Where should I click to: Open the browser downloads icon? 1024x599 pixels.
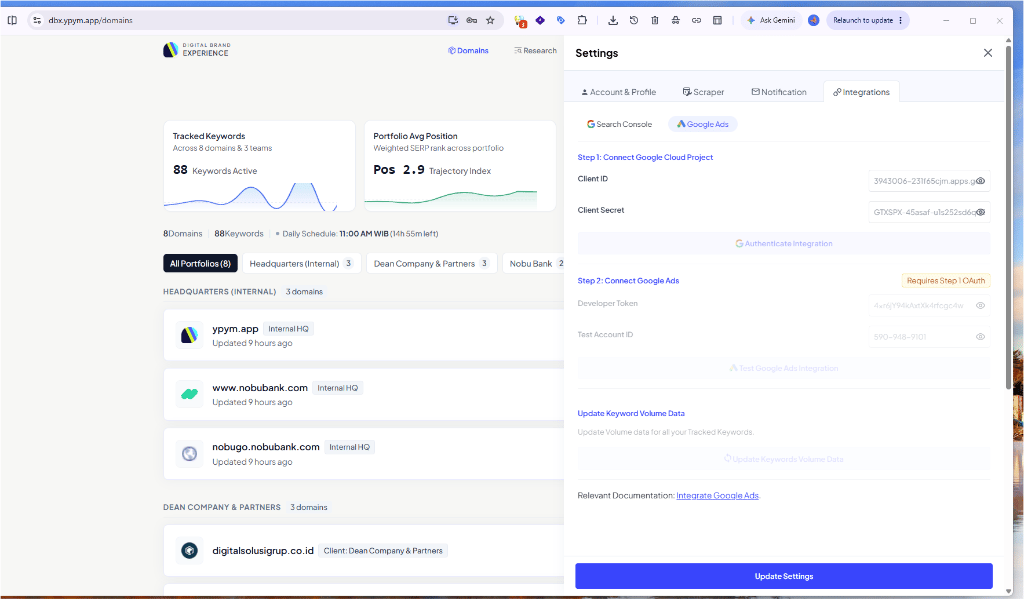tap(613, 20)
